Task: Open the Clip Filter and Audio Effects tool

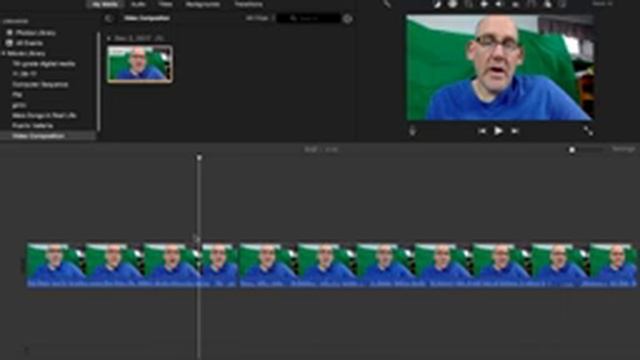Action: point(547,4)
